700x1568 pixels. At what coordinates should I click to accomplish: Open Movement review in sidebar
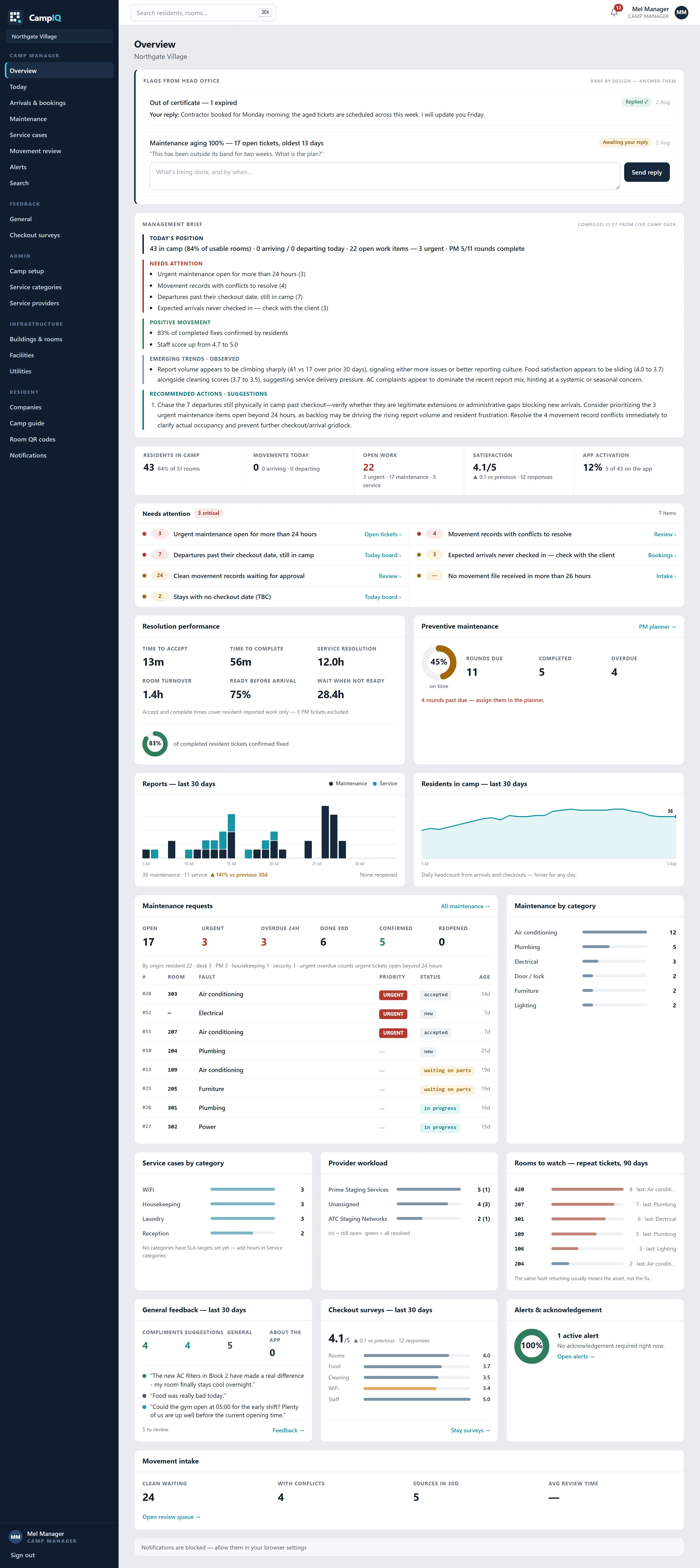pos(60,151)
